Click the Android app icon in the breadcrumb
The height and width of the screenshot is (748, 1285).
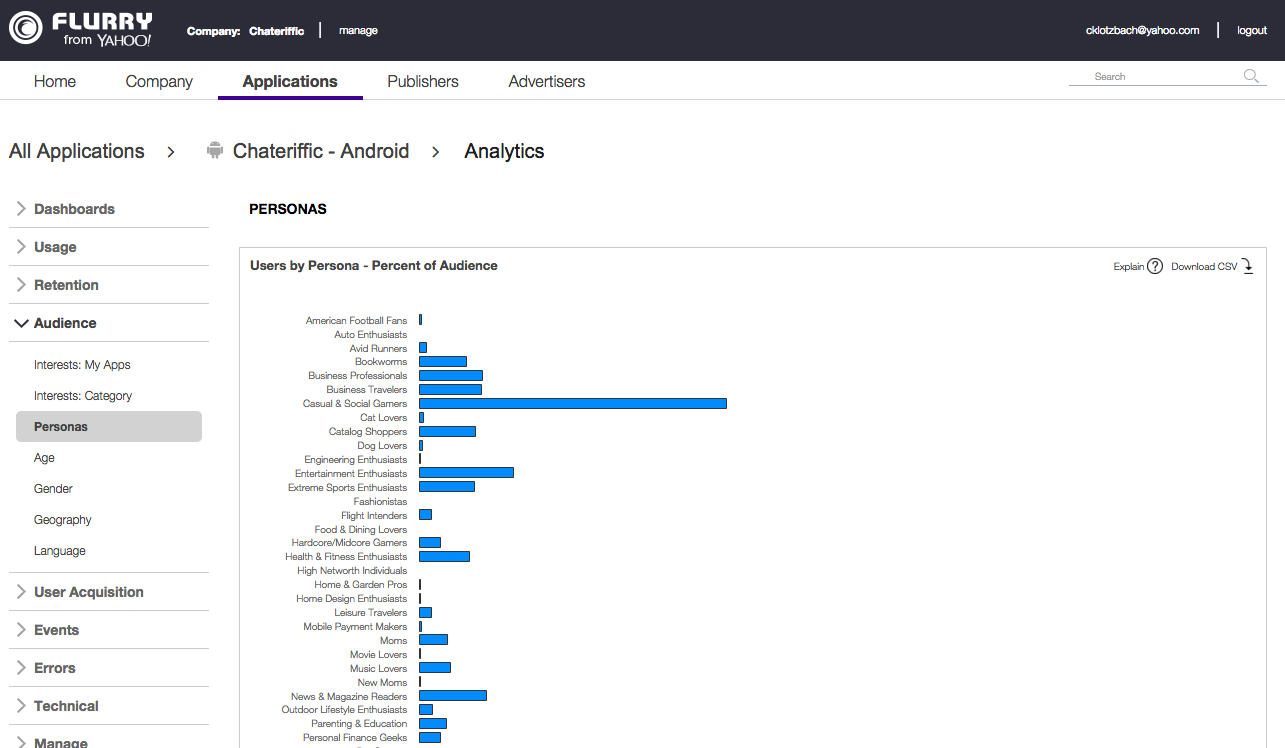[214, 150]
